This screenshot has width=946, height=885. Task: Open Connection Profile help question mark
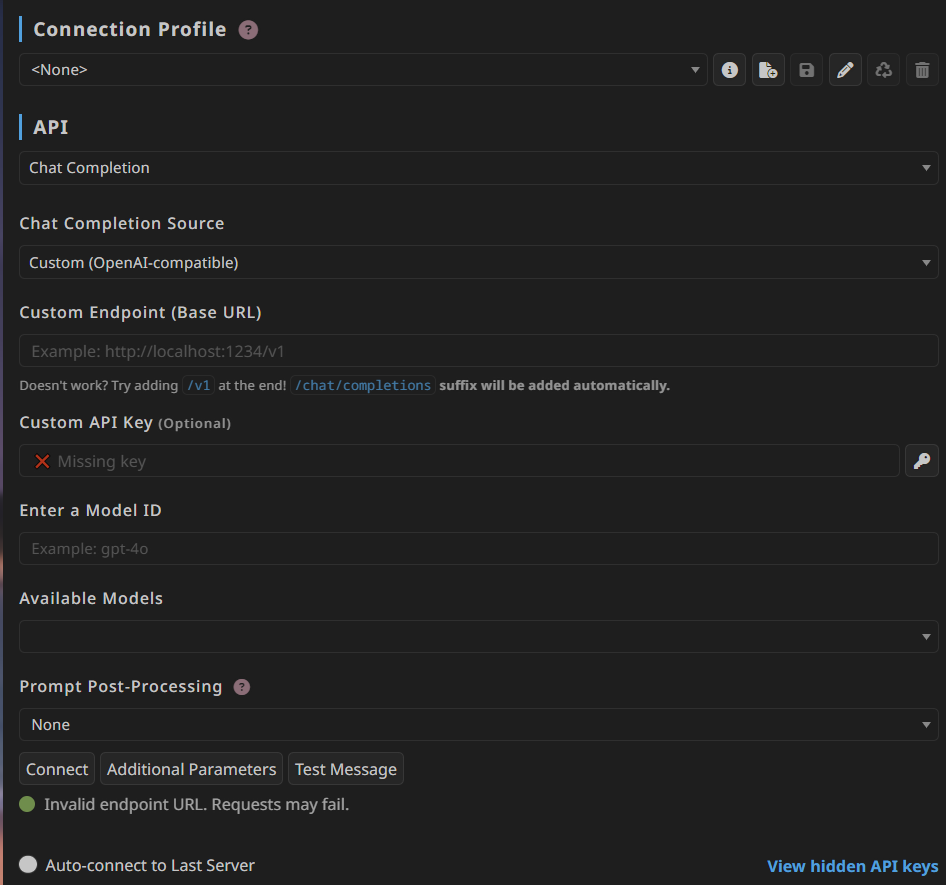(248, 30)
